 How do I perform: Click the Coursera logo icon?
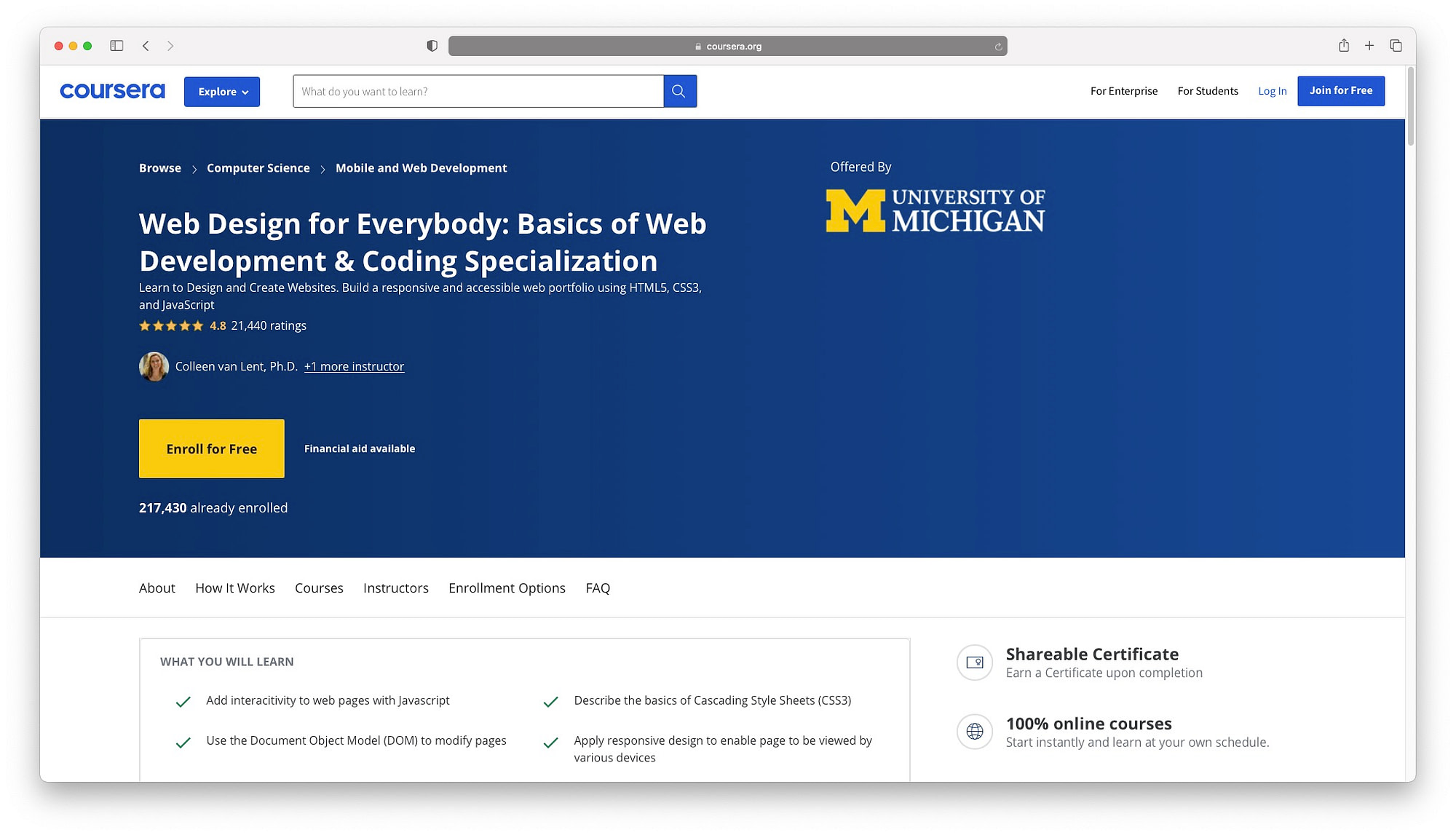112,90
